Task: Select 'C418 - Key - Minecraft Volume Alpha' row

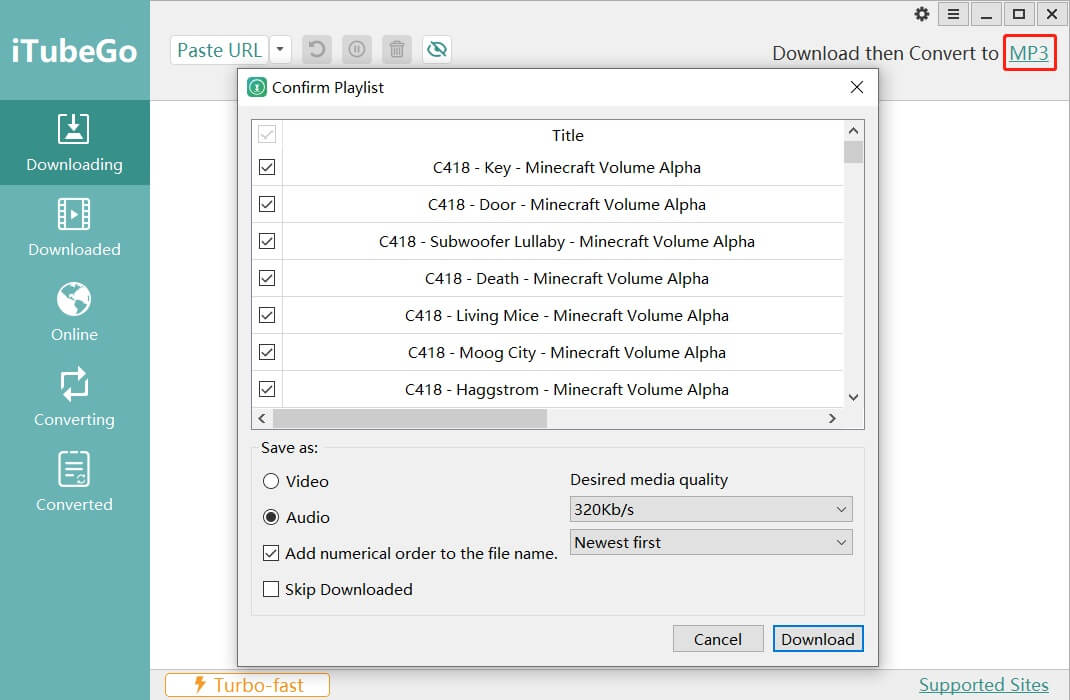Action: (x=563, y=168)
